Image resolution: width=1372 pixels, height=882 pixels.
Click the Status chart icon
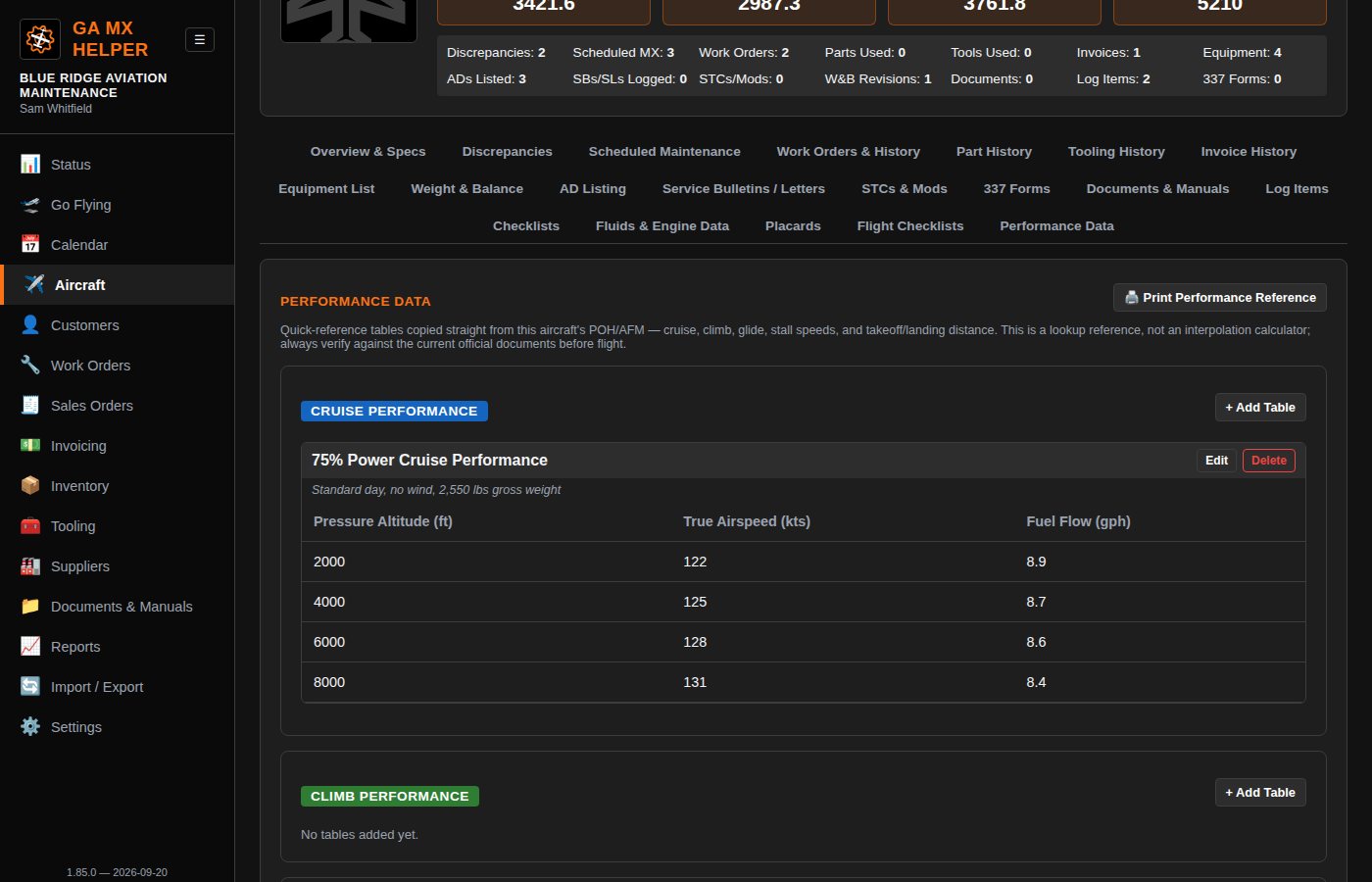click(x=30, y=164)
